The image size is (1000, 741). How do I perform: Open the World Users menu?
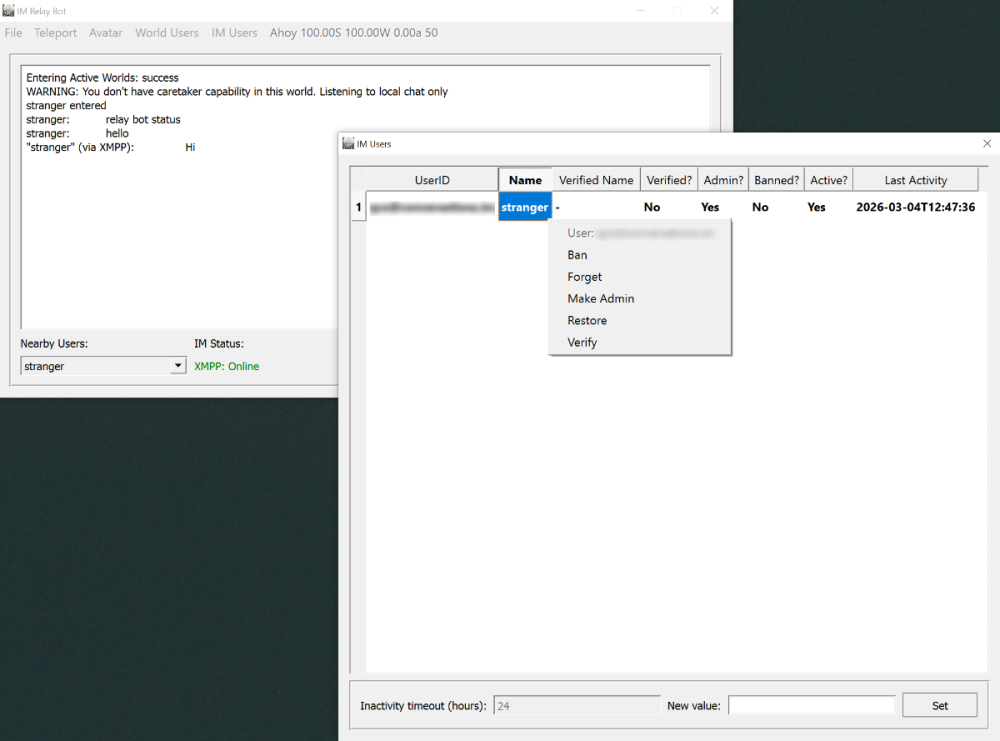167,32
